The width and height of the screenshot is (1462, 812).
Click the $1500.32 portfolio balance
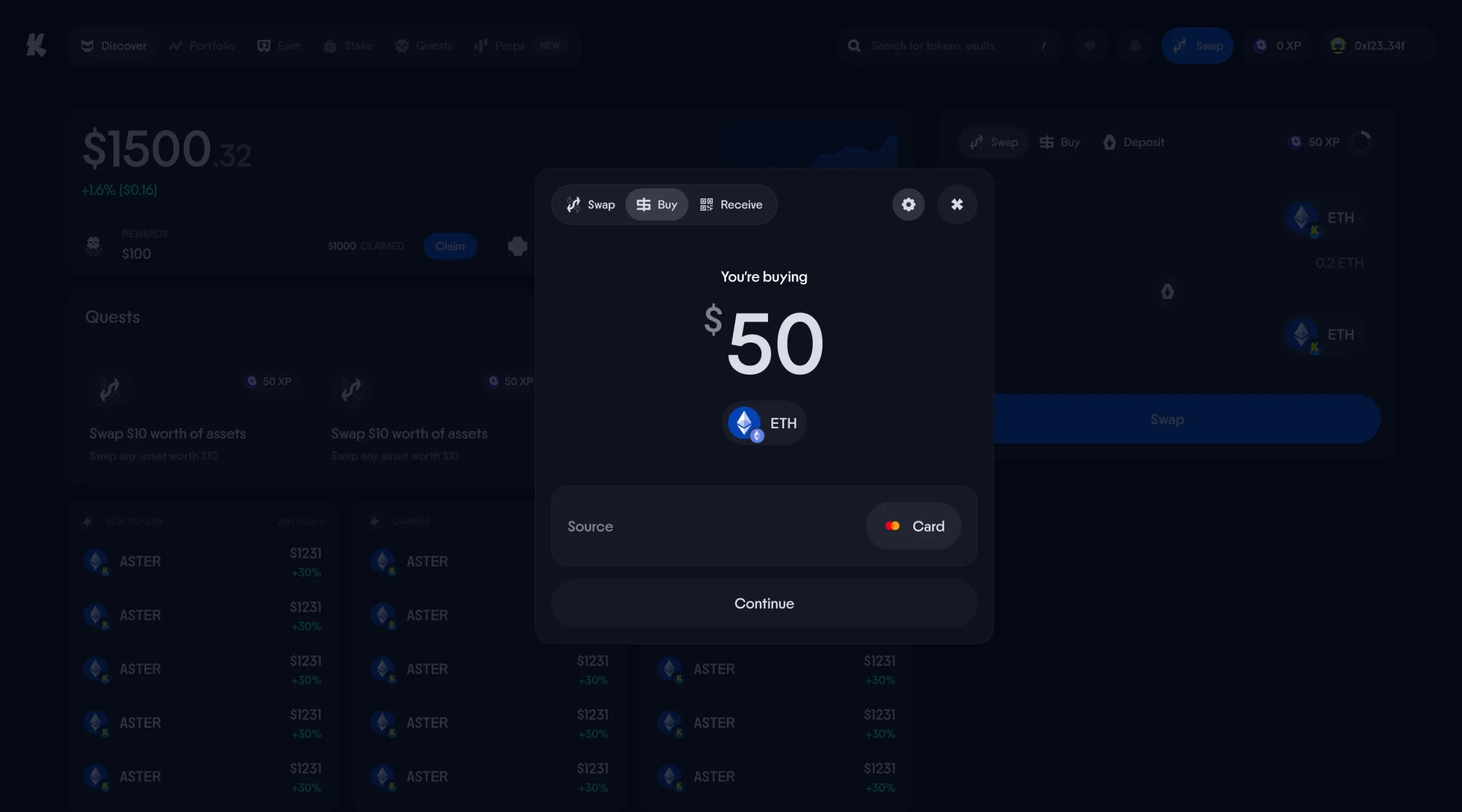pos(167,149)
